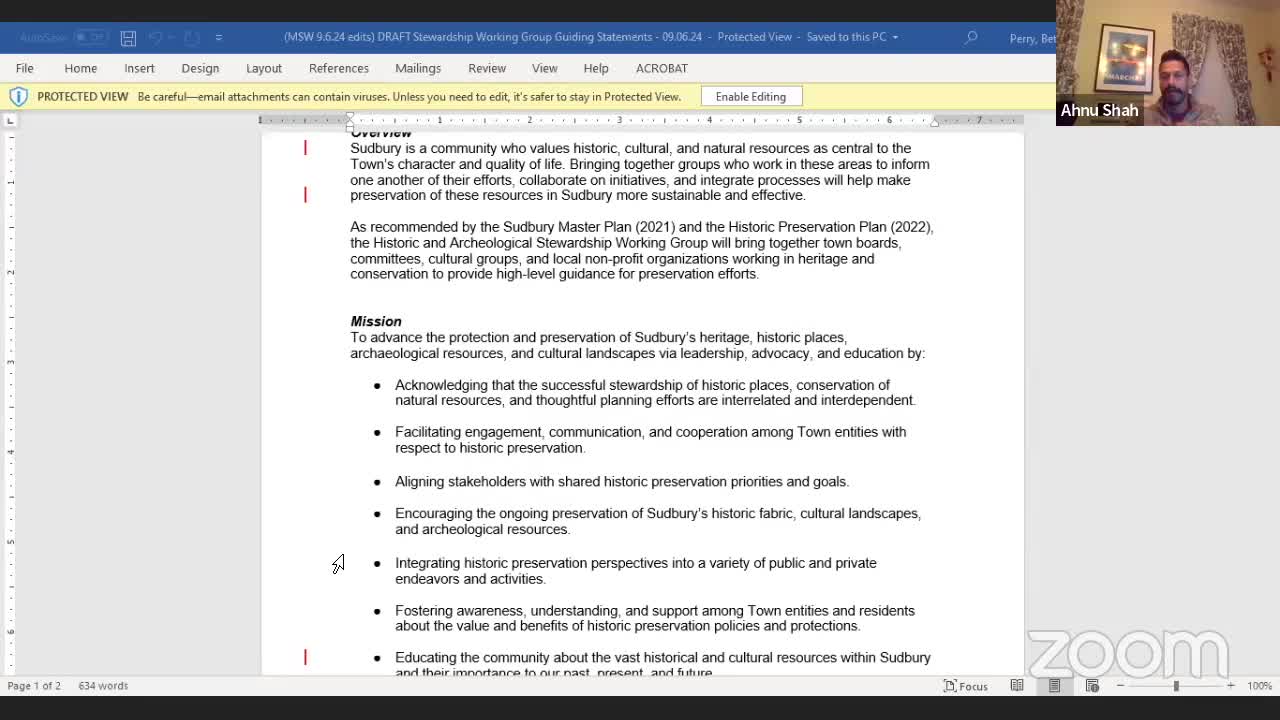Switch to the Home tab
The width and height of the screenshot is (1280, 720).
click(x=81, y=68)
